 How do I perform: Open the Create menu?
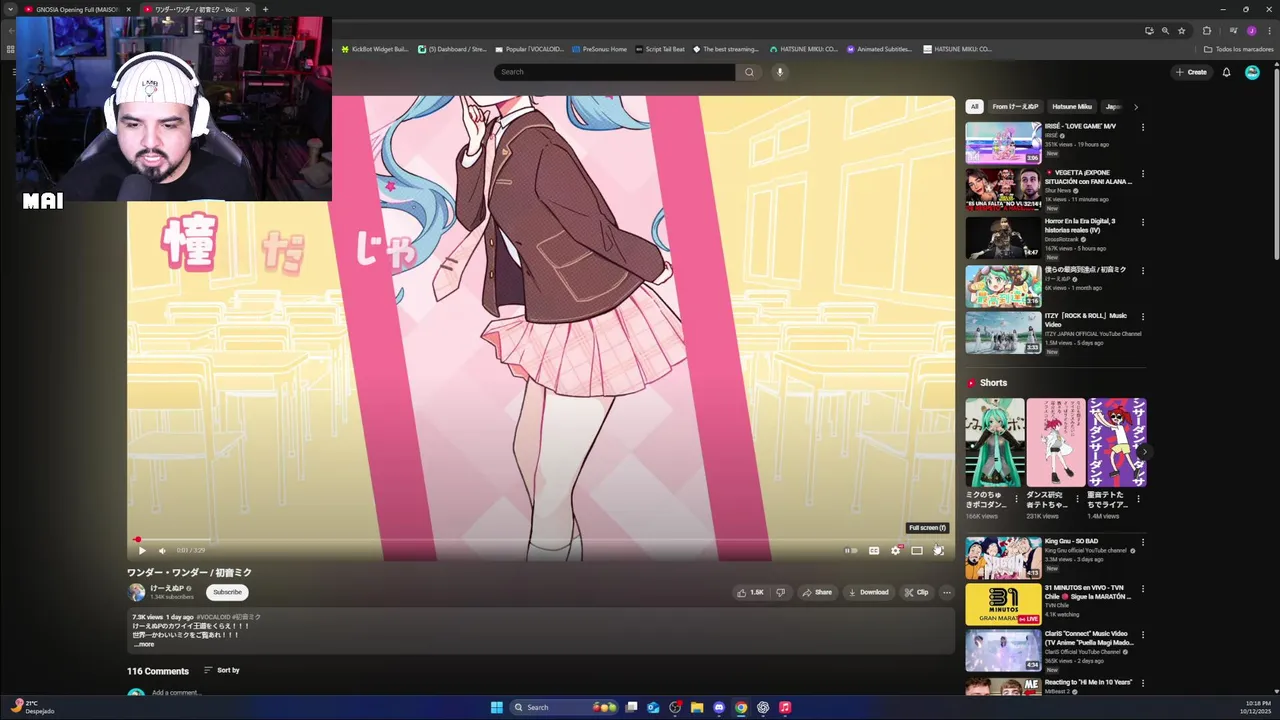1191,72
